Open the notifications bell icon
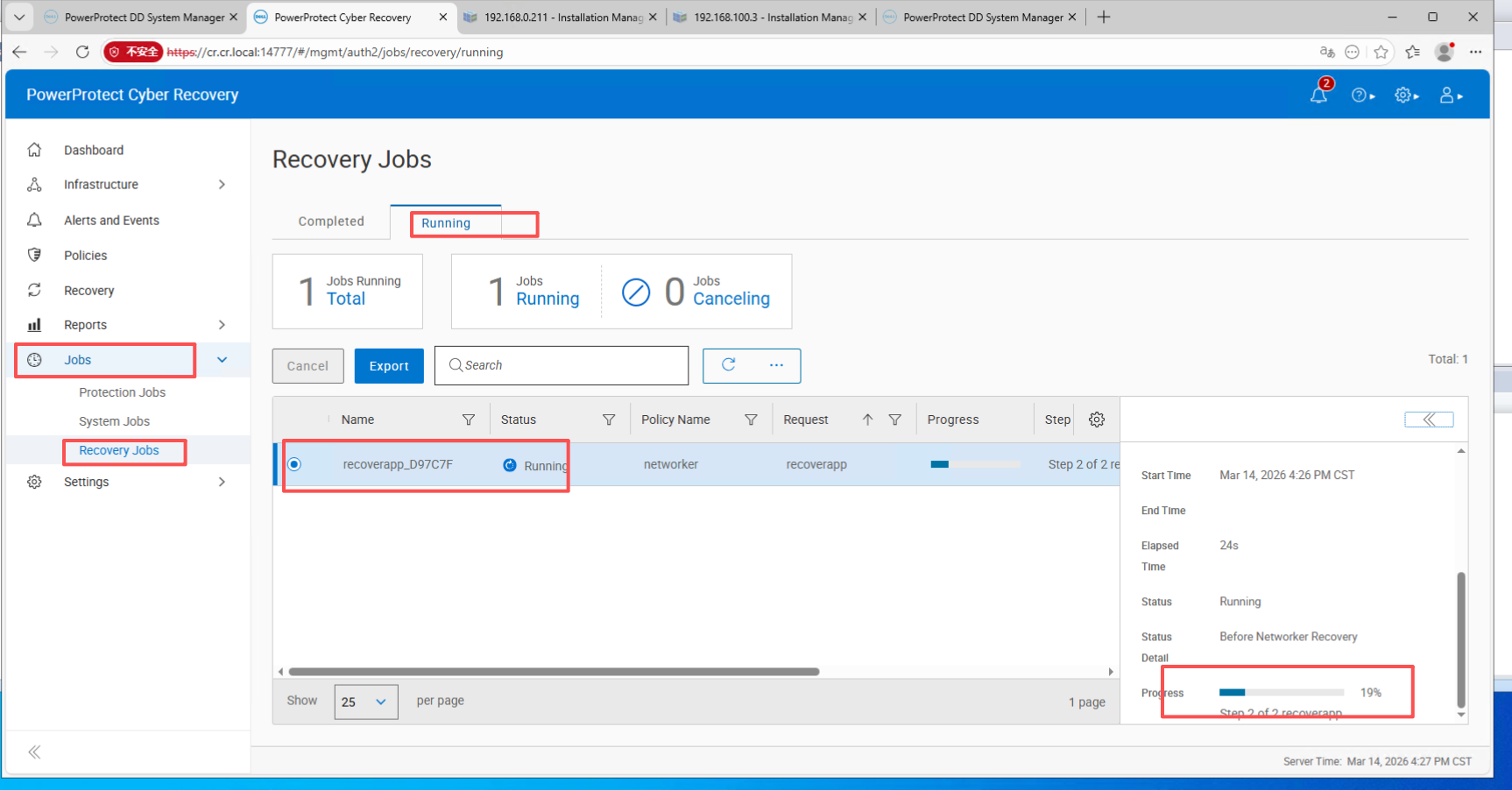 tap(1318, 95)
